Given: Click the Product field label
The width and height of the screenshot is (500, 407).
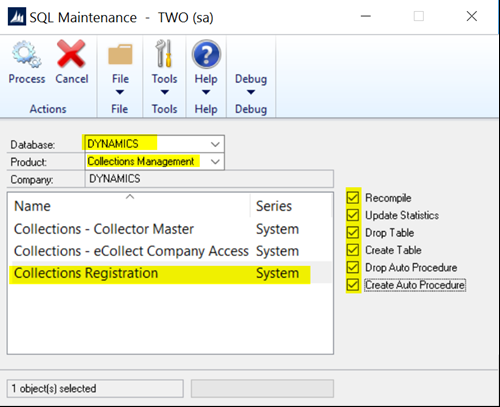Looking at the screenshot, I should click(x=29, y=162).
